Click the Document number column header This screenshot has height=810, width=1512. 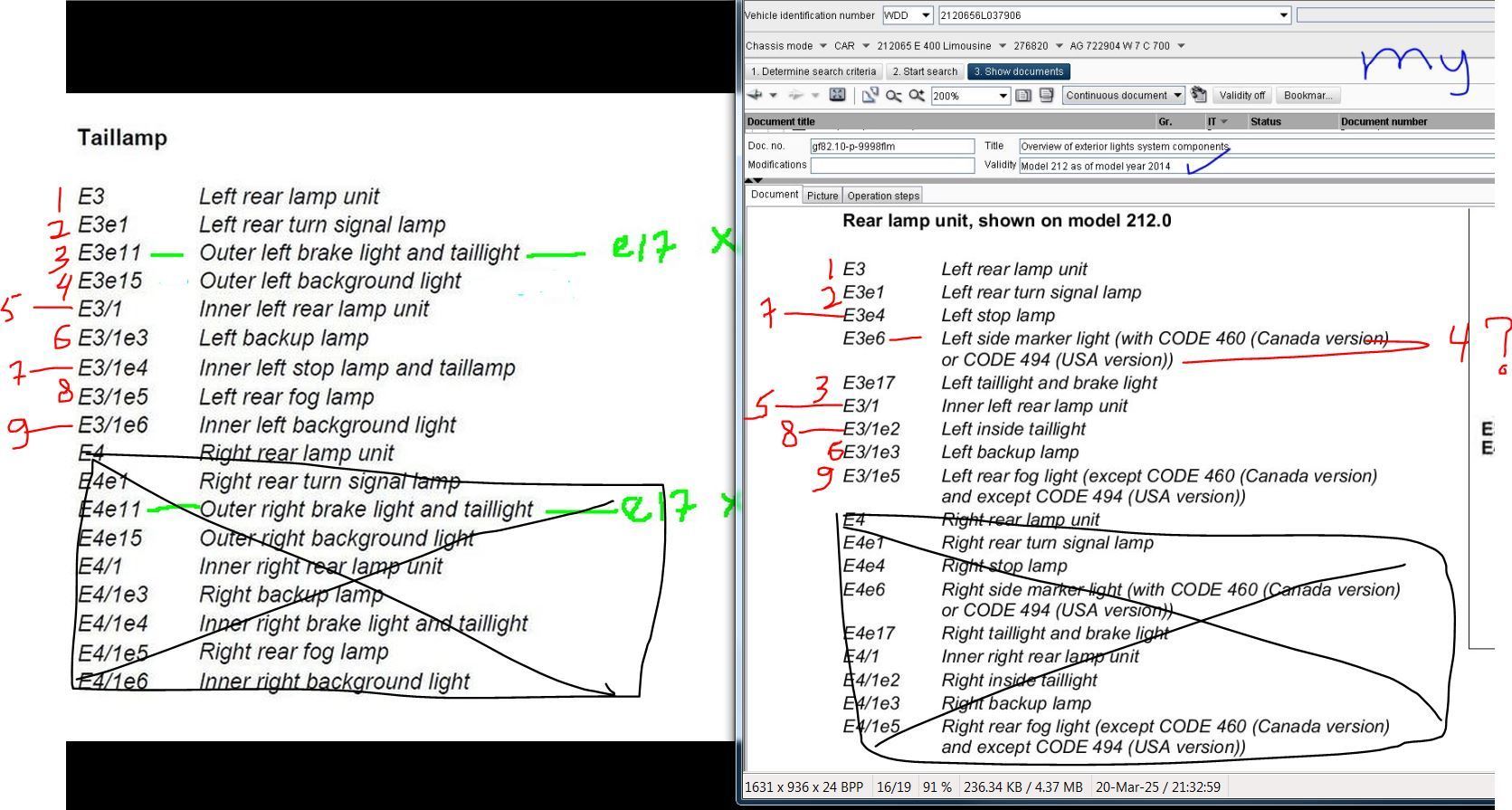click(x=1384, y=121)
